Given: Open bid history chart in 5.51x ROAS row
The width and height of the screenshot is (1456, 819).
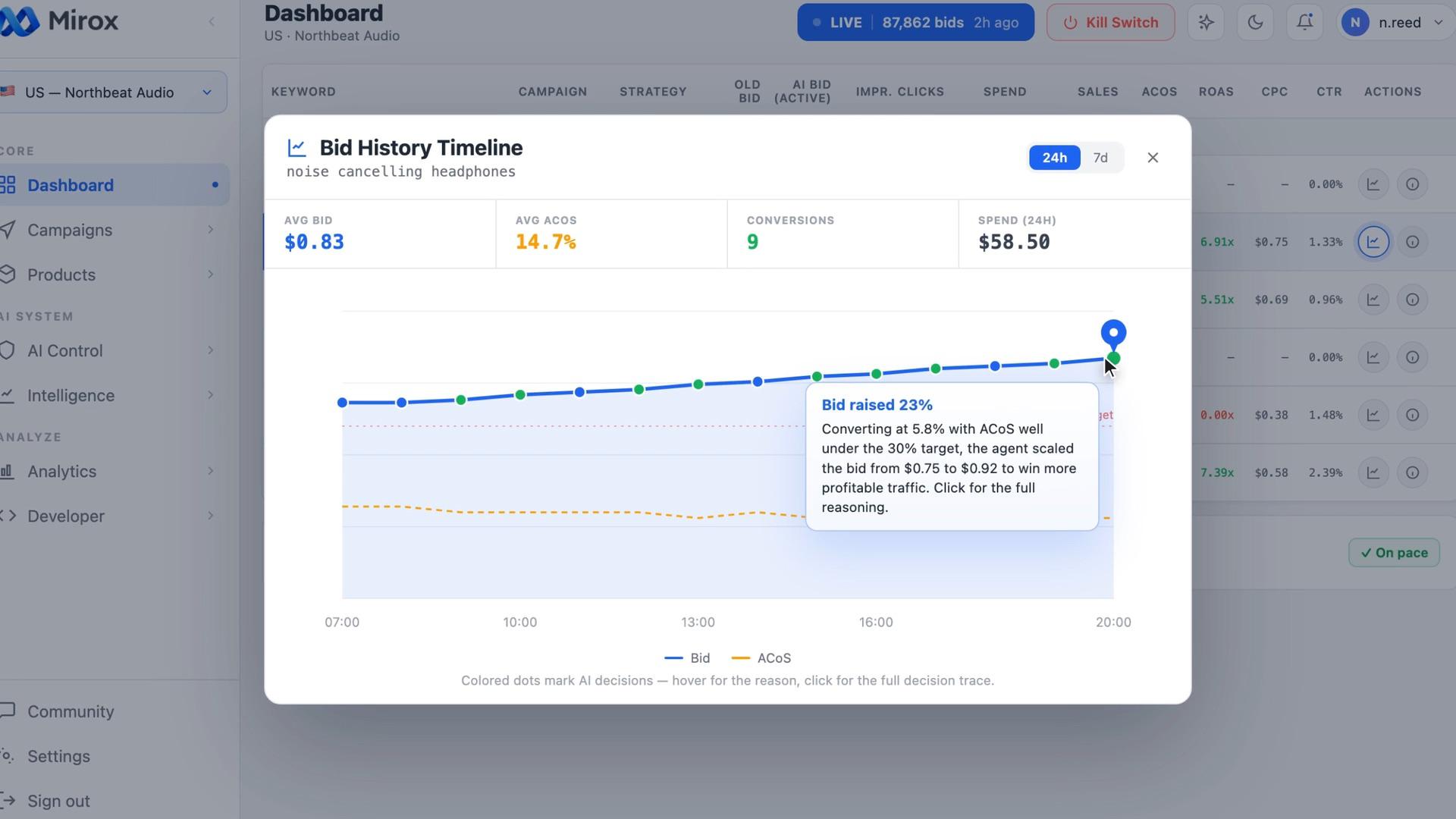Looking at the screenshot, I should click(1373, 300).
